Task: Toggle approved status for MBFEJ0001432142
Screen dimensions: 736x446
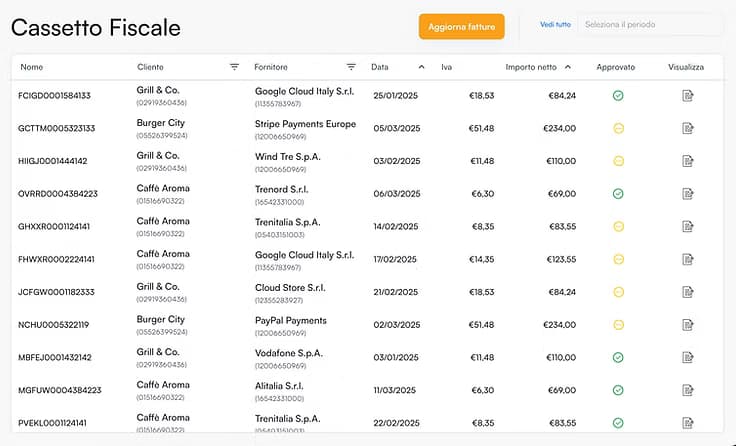Action: [618, 357]
